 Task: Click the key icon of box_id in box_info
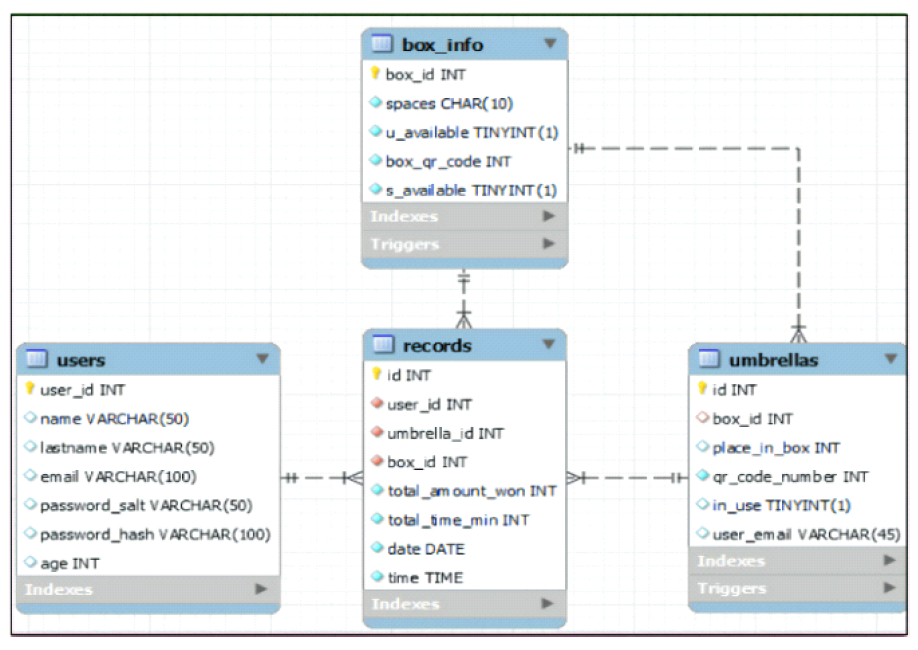point(375,74)
